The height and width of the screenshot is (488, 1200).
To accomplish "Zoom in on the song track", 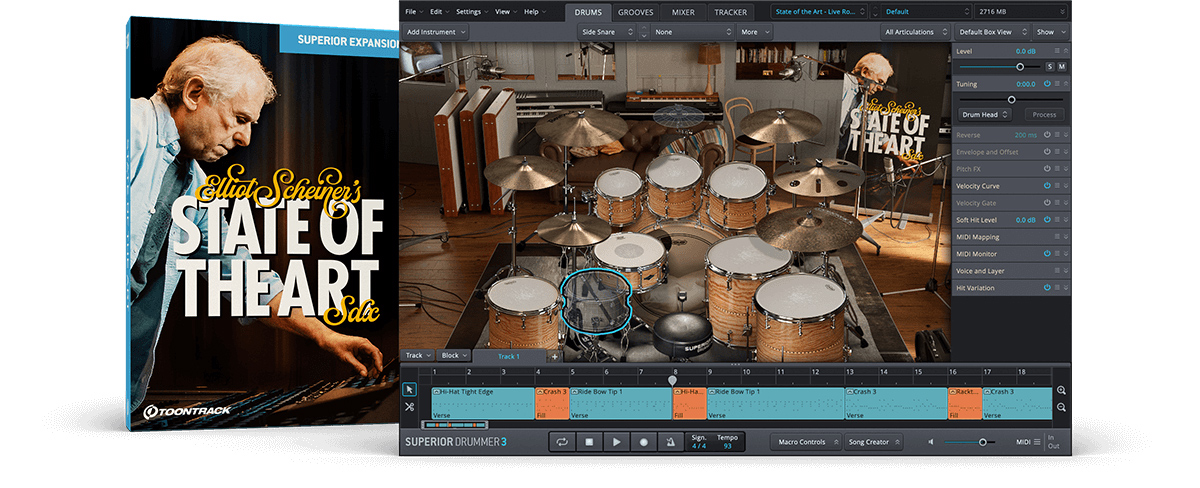I will tap(1061, 391).
